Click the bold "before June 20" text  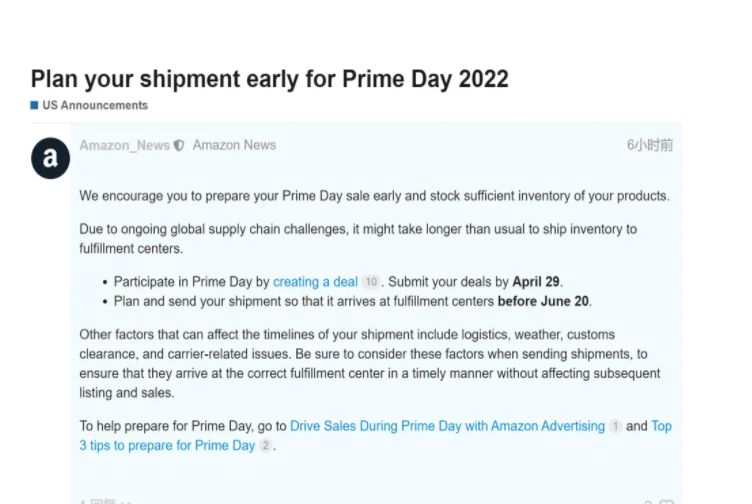pyautogui.click(x=543, y=301)
